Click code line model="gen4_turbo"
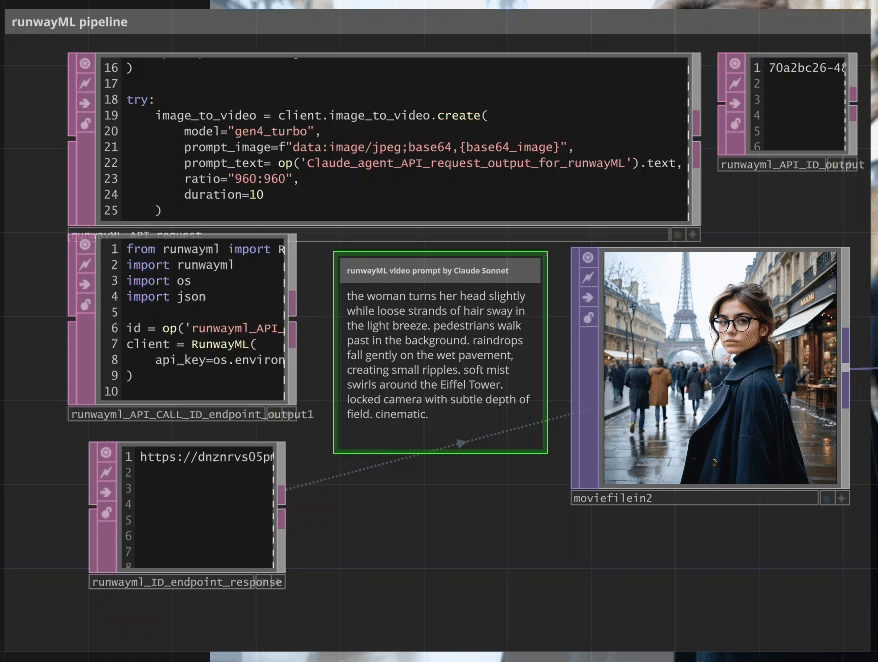 (252, 131)
